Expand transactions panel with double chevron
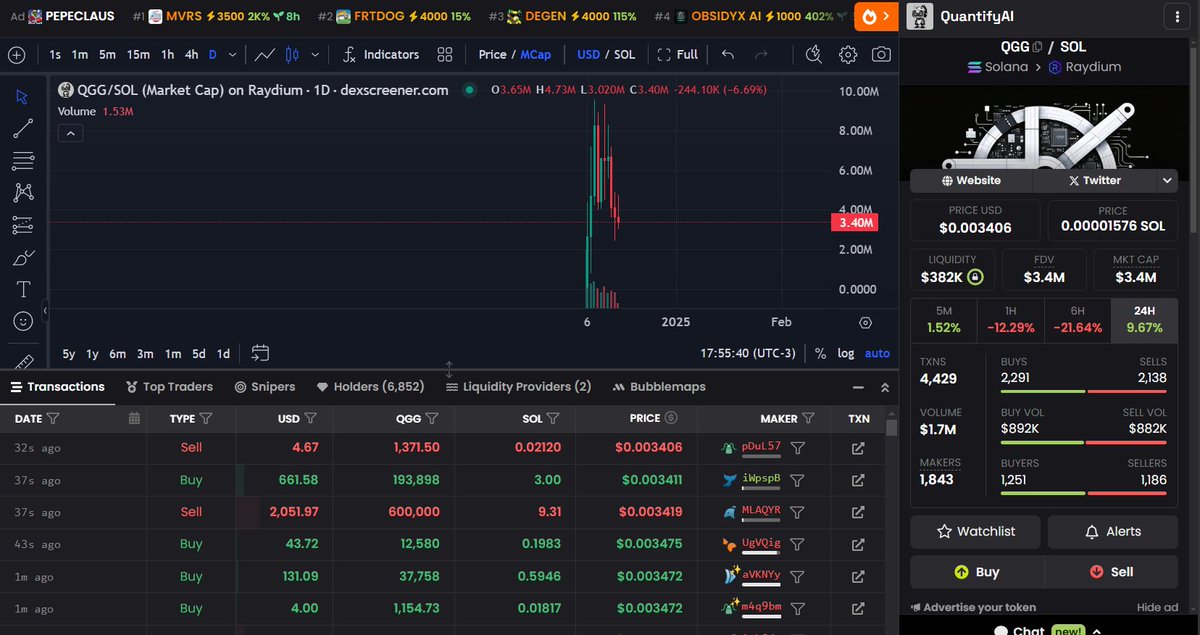The image size is (1200, 635). point(885,387)
